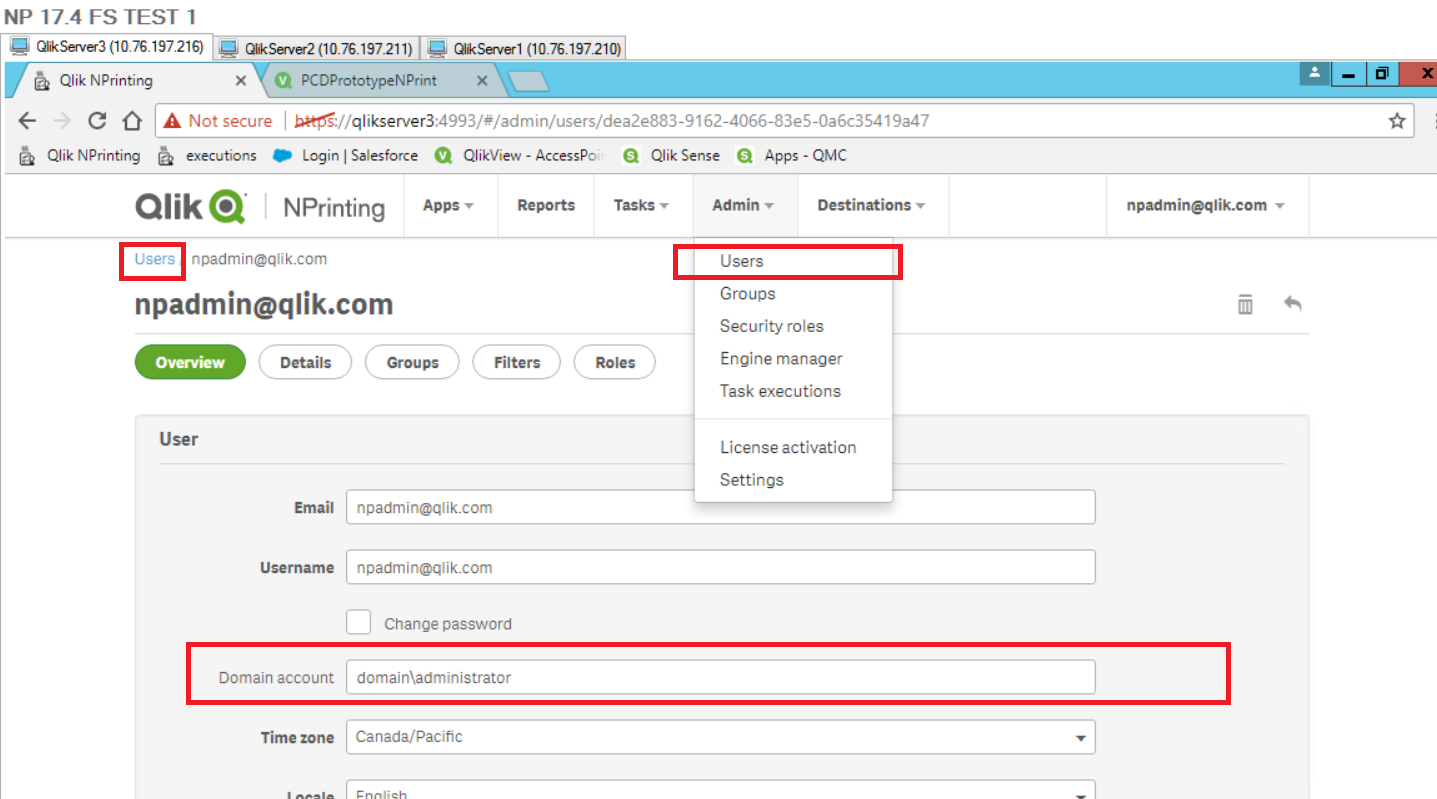Click into the Email field

pos(720,507)
